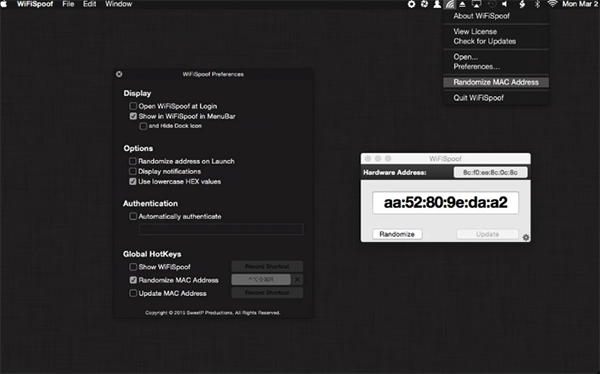Screen dimensions: 600x374
Task: Click the recorded Randomize MAC Address shortcut field
Action: click(261, 279)
